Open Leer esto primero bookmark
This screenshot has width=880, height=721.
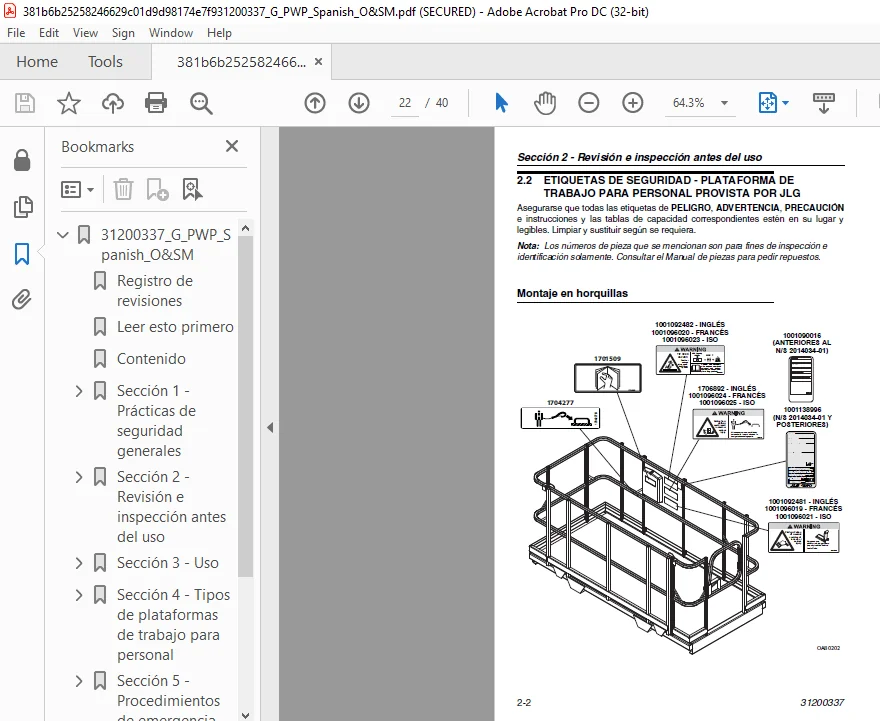point(175,327)
